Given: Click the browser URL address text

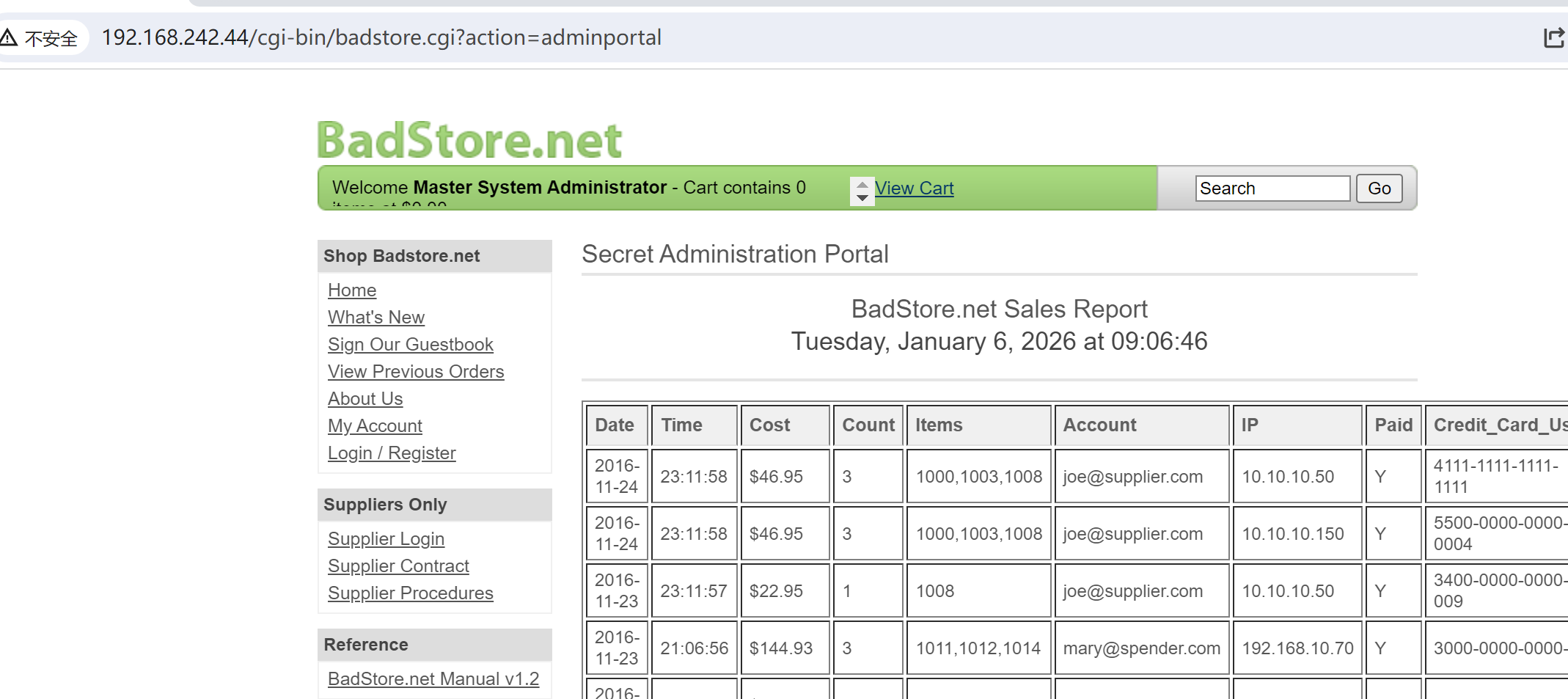Looking at the screenshot, I should point(381,37).
